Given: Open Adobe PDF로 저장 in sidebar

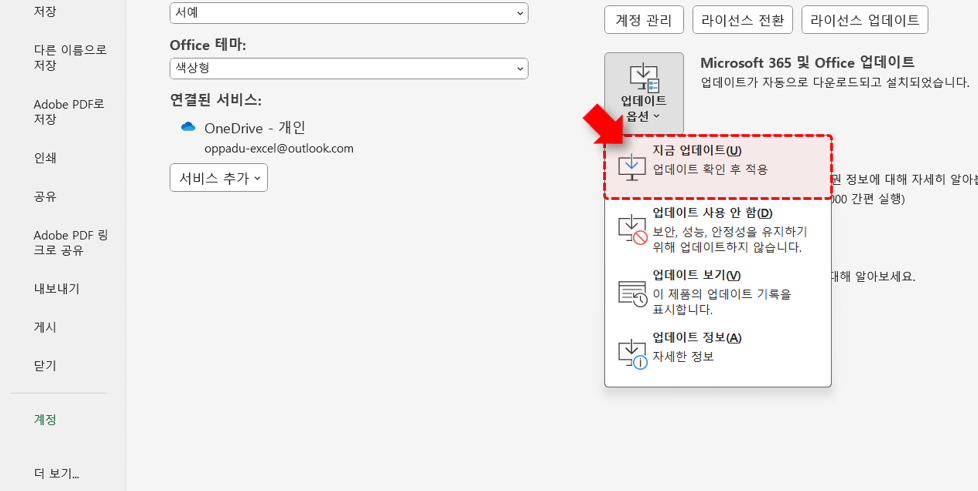Looking at the screenshot, I should click(x=69, y=112).
